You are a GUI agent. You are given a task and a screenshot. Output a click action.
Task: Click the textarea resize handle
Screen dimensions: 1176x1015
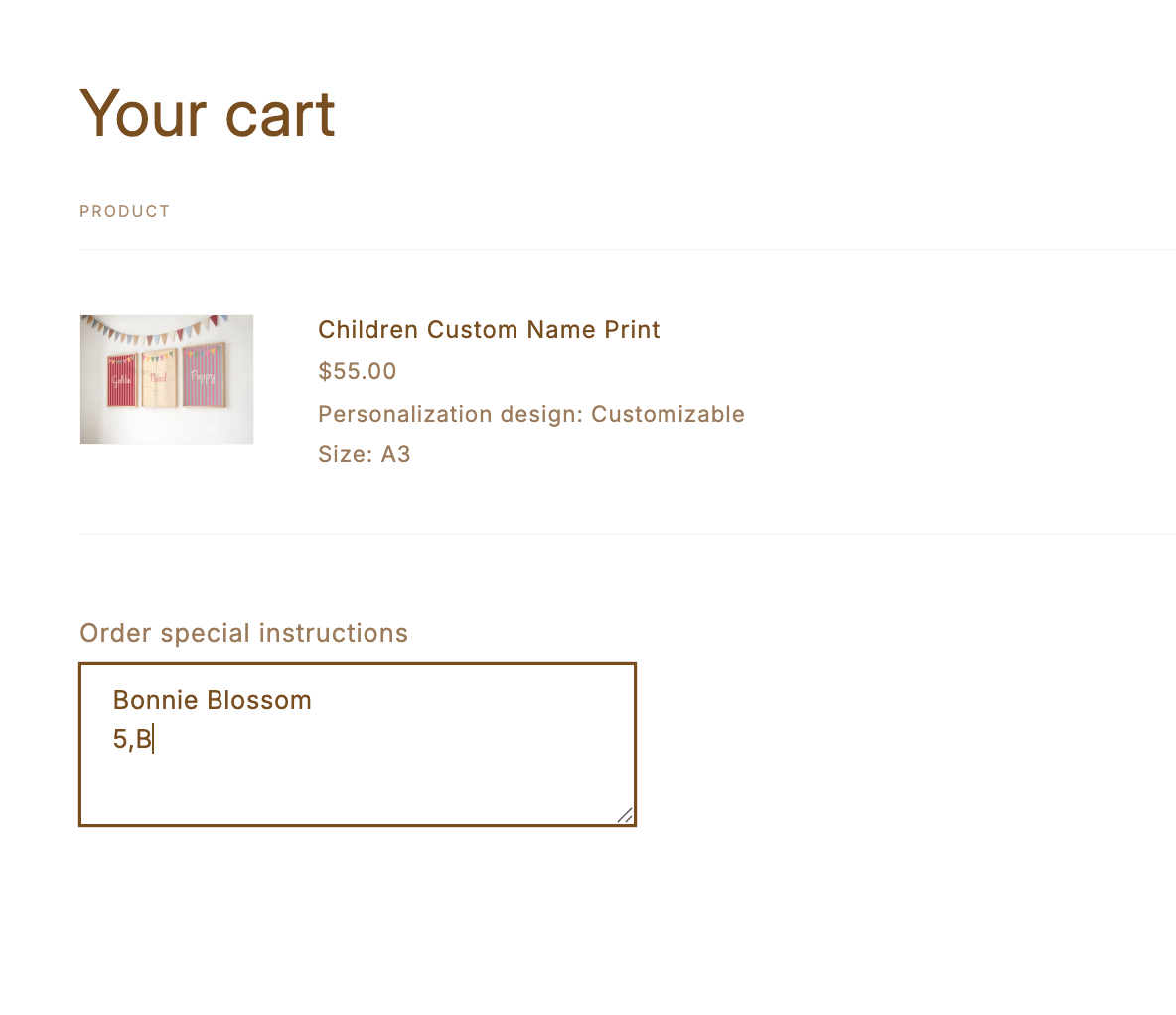625,815
